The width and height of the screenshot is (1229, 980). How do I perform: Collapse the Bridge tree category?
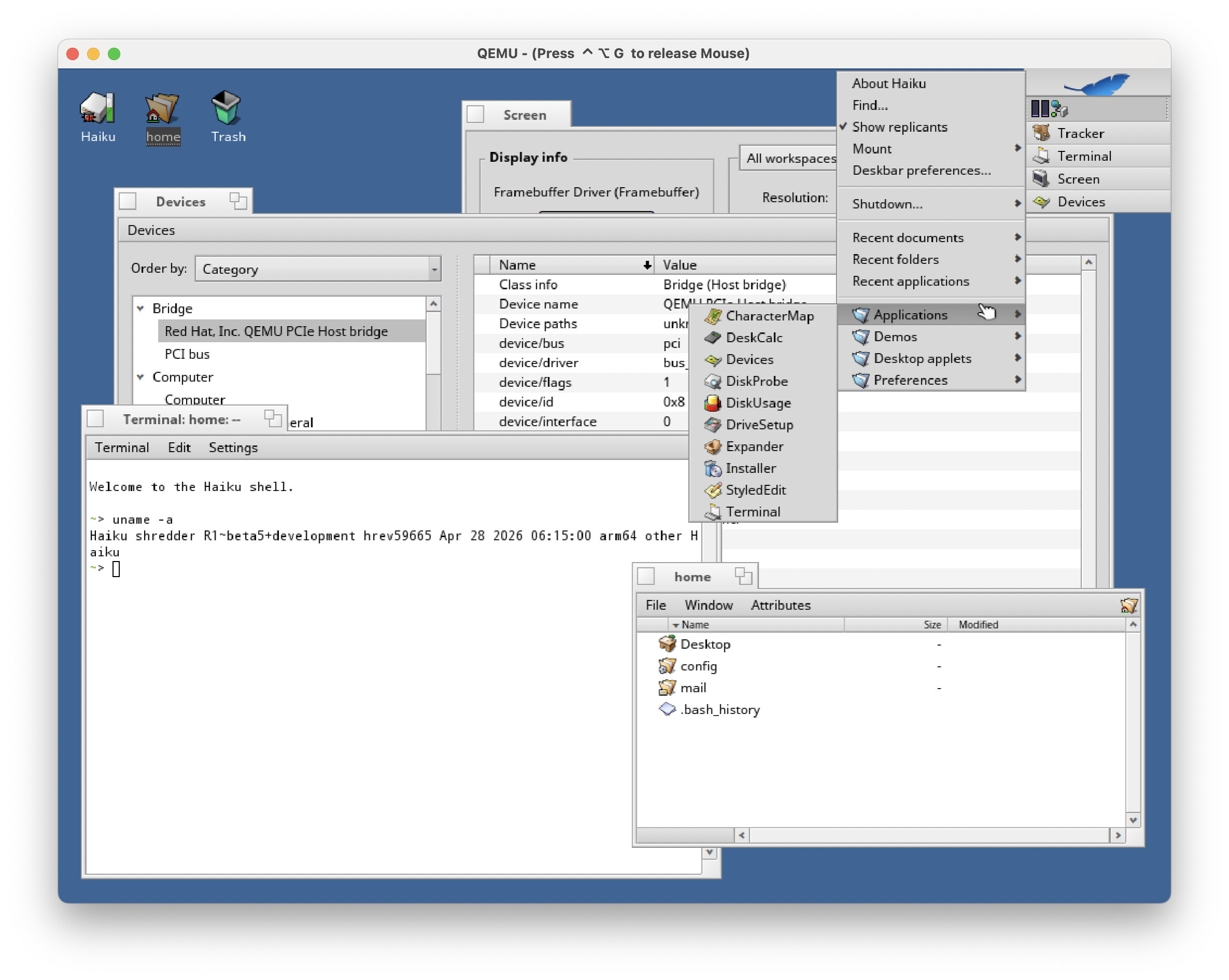point(141,309)
